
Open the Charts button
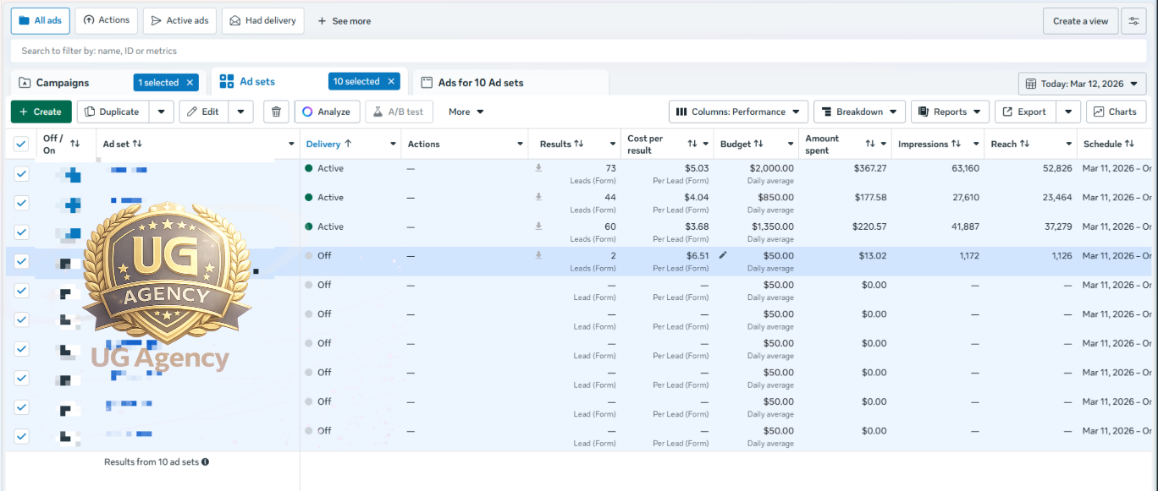(1116, 111)
